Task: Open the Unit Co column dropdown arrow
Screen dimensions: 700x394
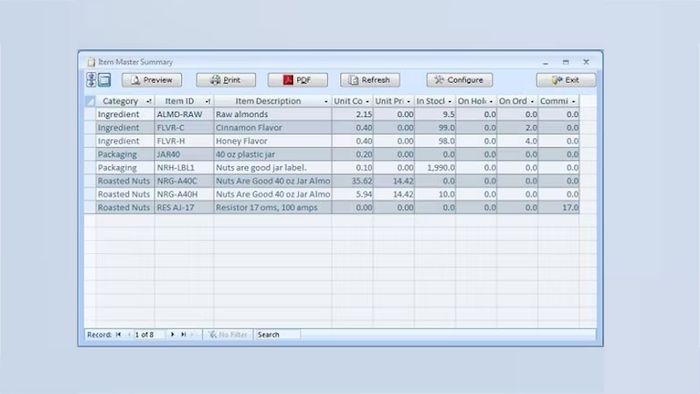Action: [367, 102]
